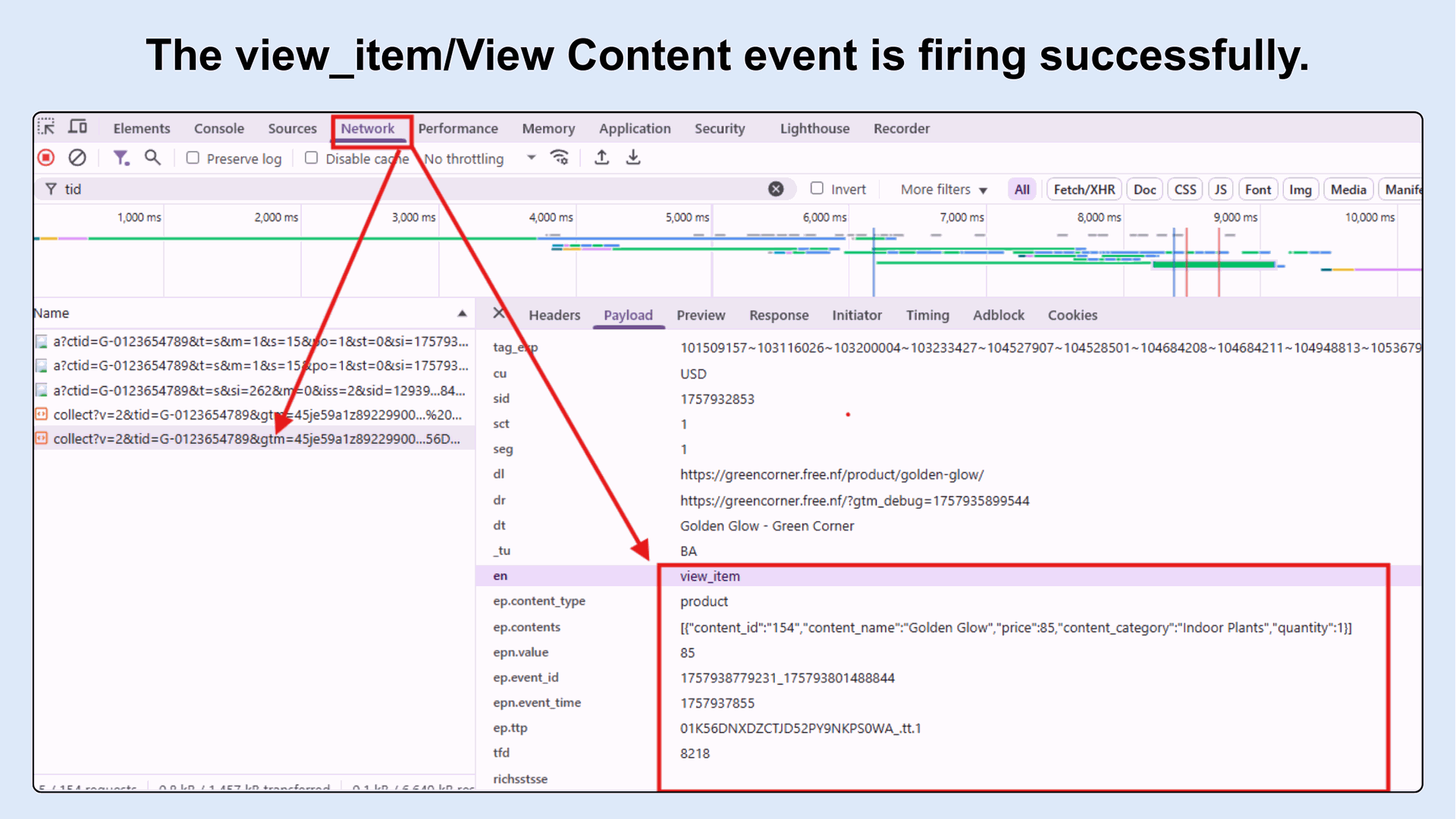Sort requests by the Name column arrow
The height and width of the screenshot is (819, 1456).
point(462,313)
